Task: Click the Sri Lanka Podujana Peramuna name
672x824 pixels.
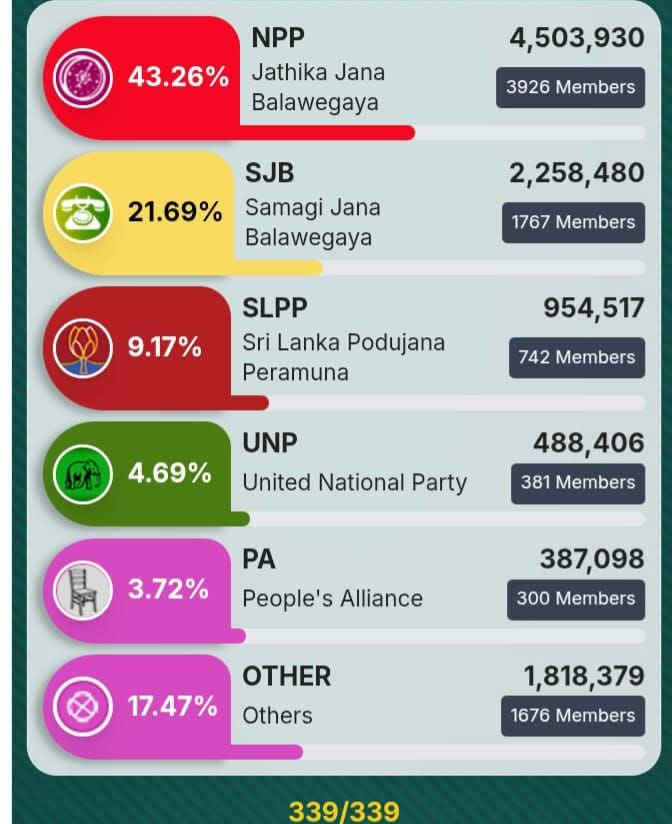Action: (344, 357)
